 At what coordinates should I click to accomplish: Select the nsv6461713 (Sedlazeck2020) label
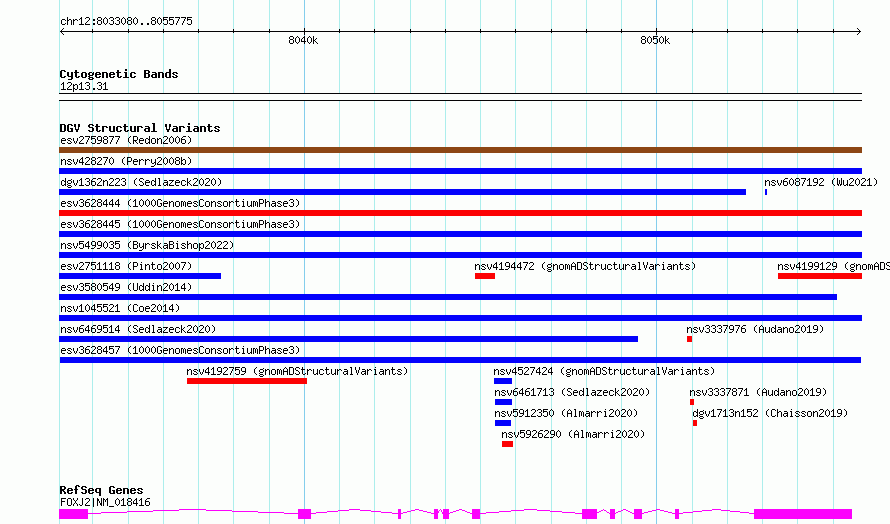[x=572, y=392]
